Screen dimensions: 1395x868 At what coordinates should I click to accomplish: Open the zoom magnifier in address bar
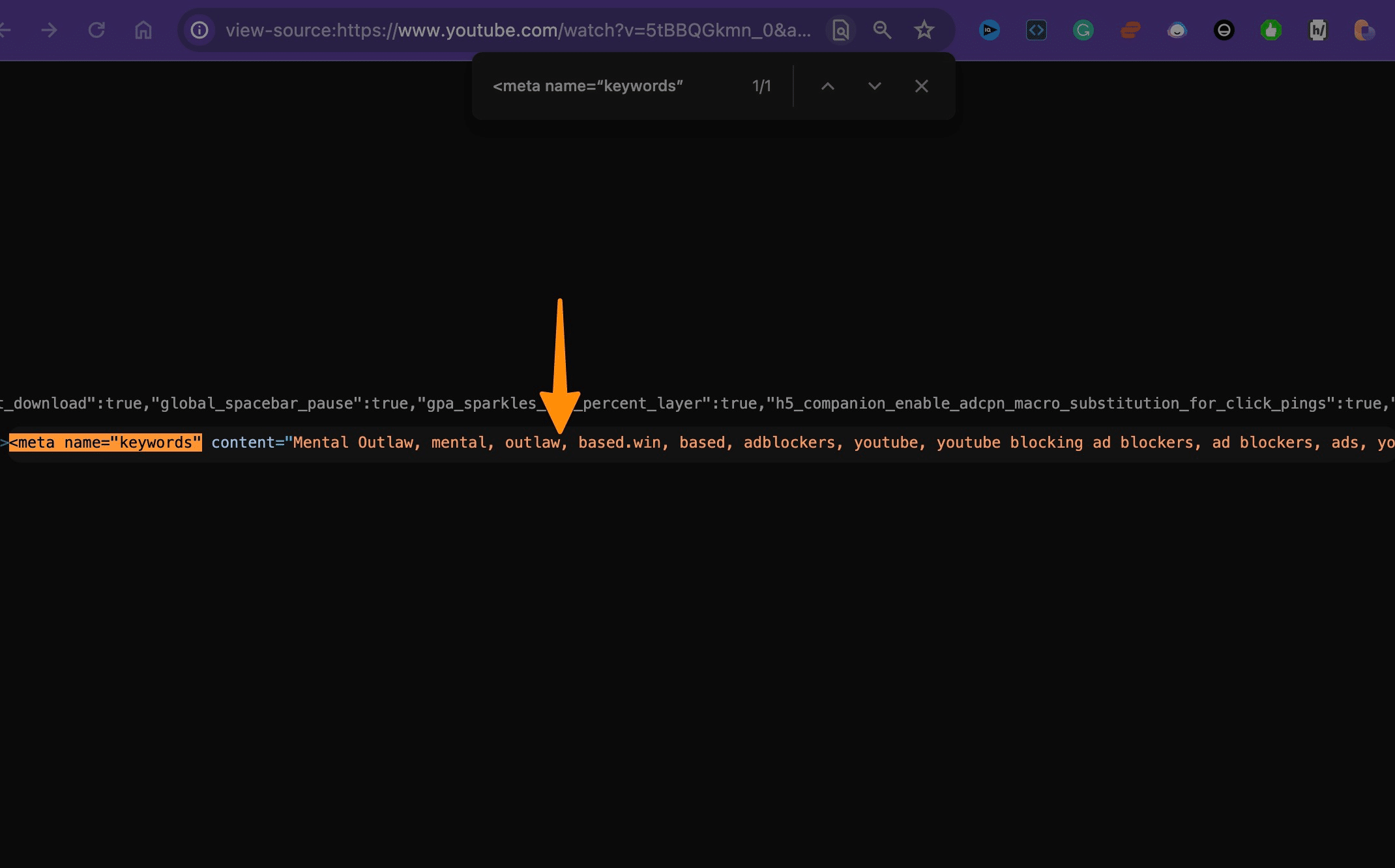click(x=882, y=30)
